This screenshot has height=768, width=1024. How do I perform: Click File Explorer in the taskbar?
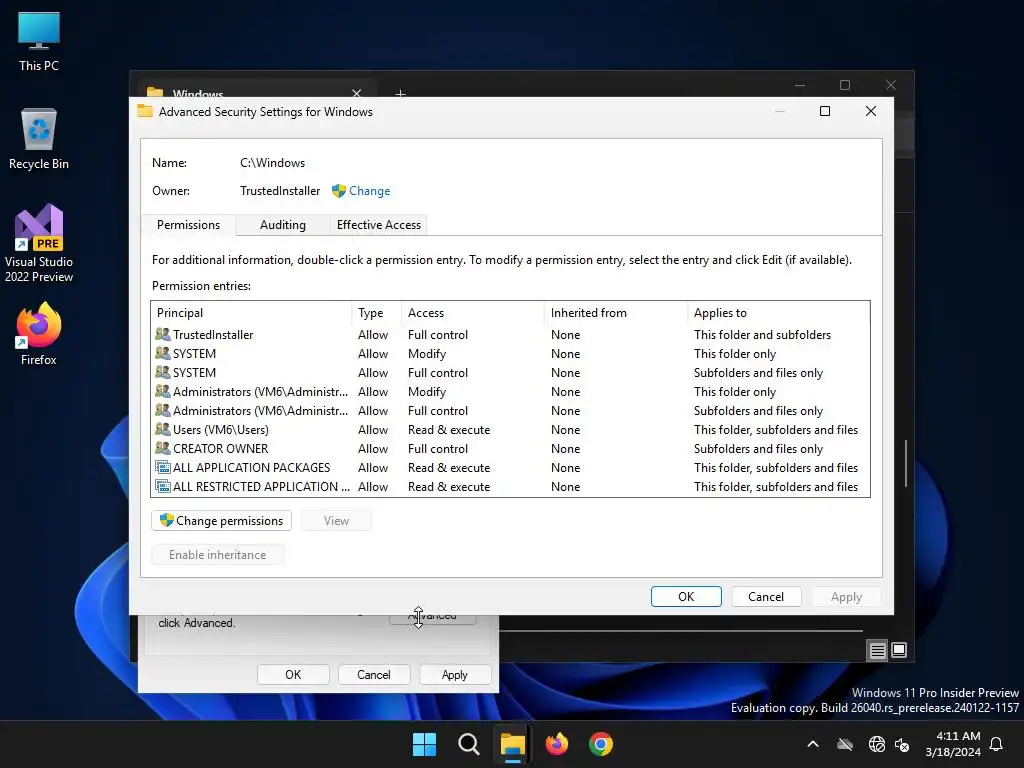pos(513,744)
